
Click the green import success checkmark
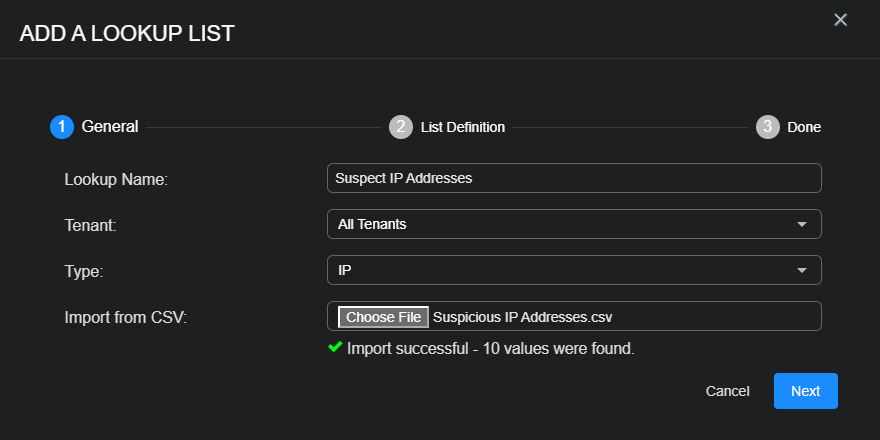pos(335,348)
